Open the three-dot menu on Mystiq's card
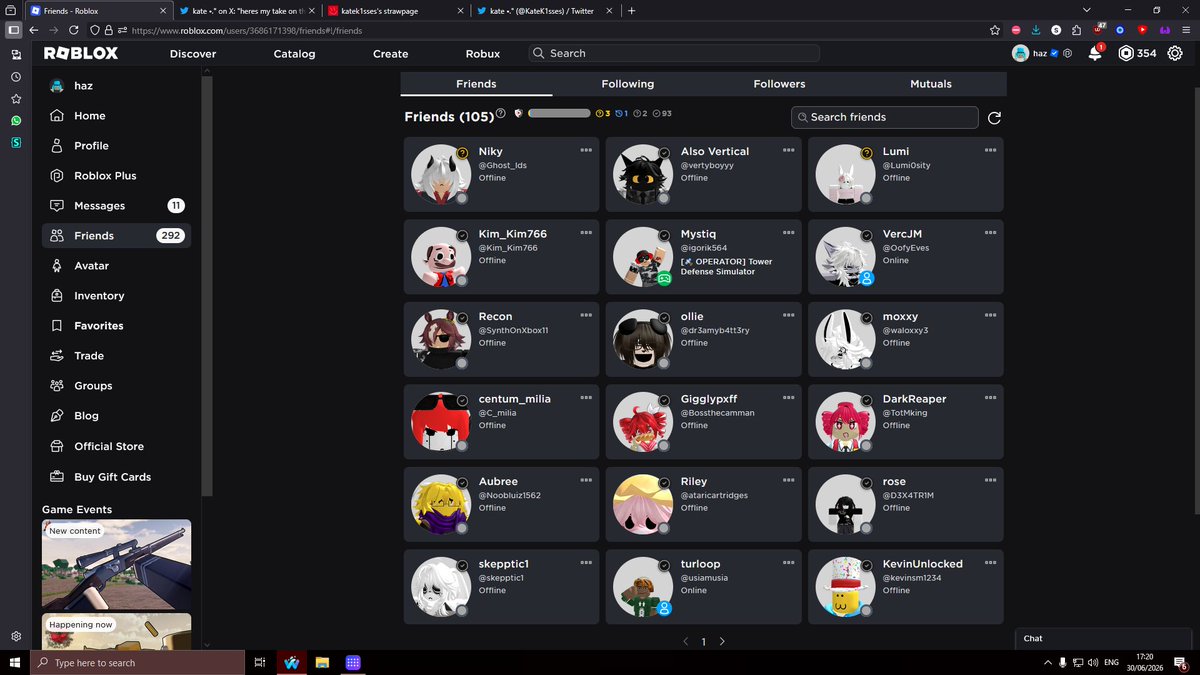This screenshot has height=675, width=1200. point(788,233)
